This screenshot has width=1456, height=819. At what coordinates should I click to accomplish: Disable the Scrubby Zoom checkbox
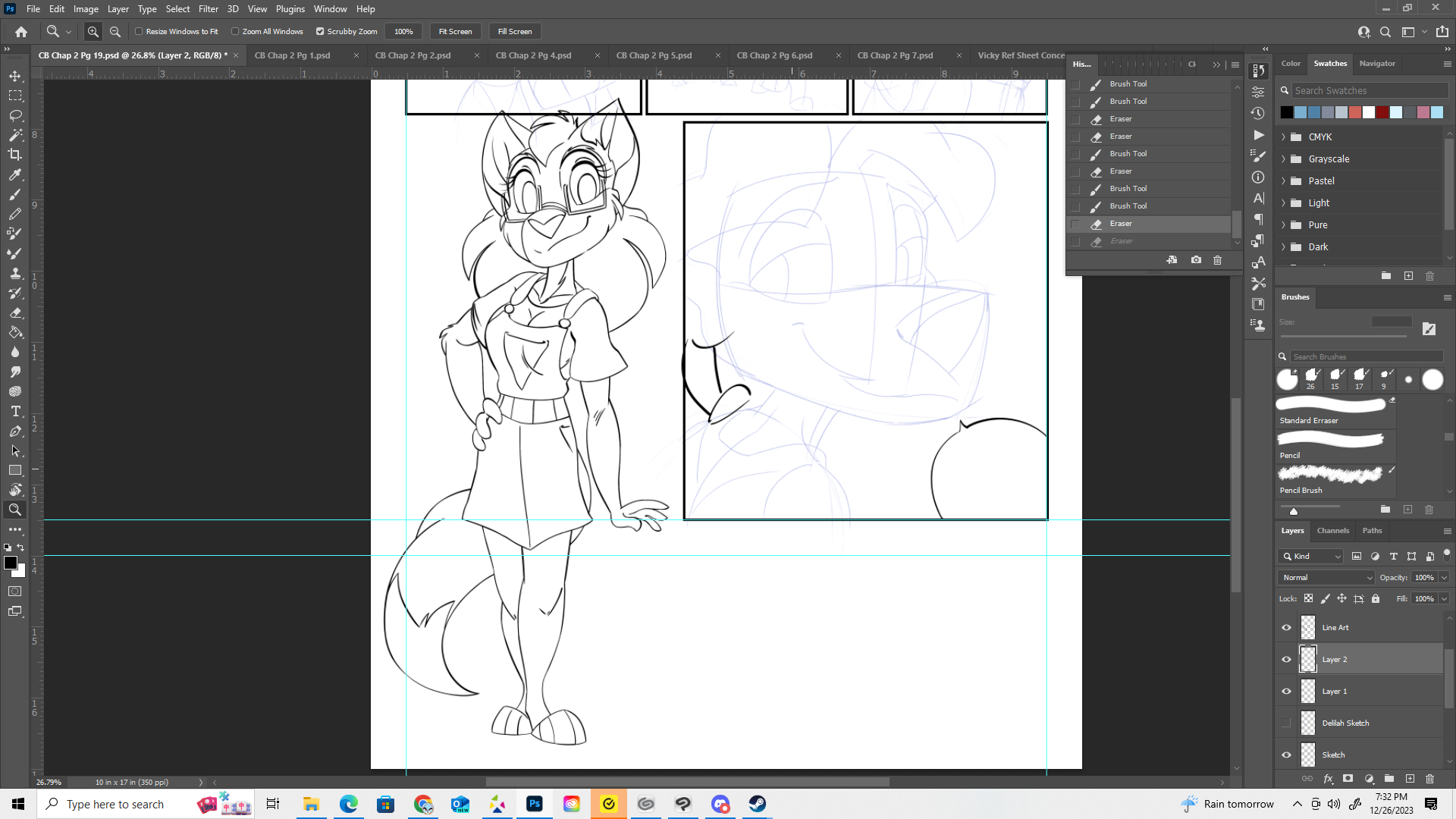tap(320, 32)
